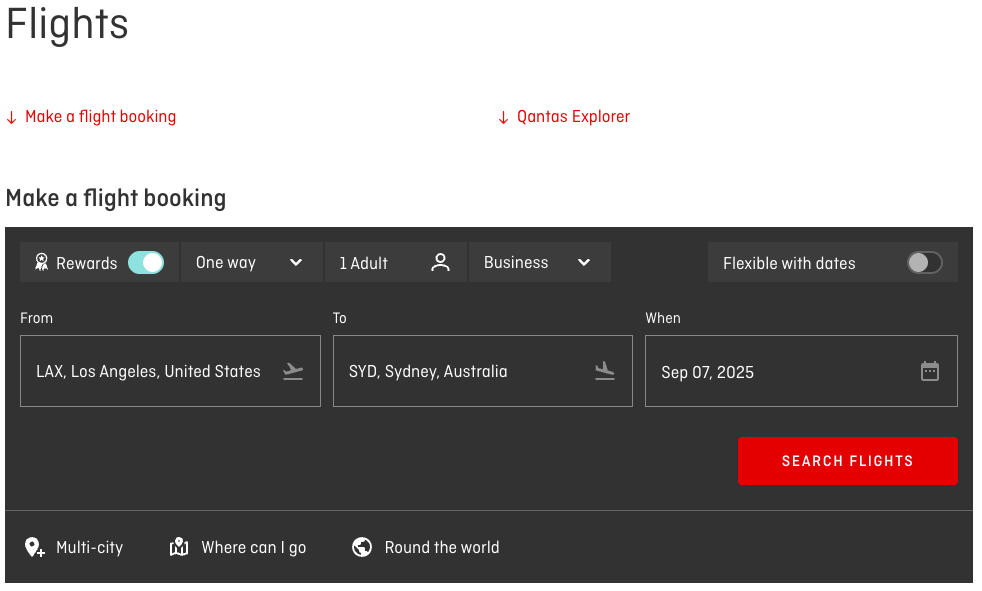Open the Business cabin class dropdown
The width and height of the screenshot is (982, 591).
click(539, 262)
